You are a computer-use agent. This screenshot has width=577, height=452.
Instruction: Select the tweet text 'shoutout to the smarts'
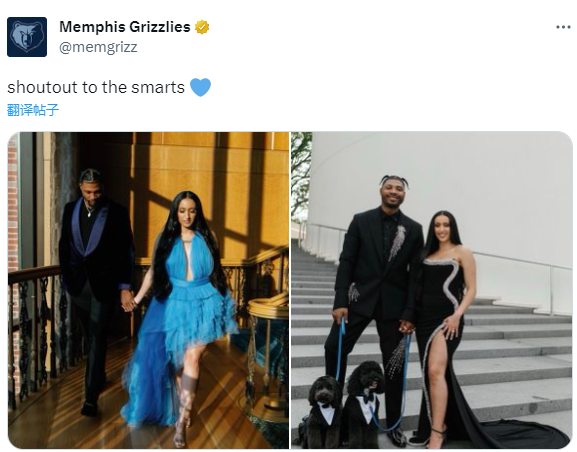click(x=96, y=88)
